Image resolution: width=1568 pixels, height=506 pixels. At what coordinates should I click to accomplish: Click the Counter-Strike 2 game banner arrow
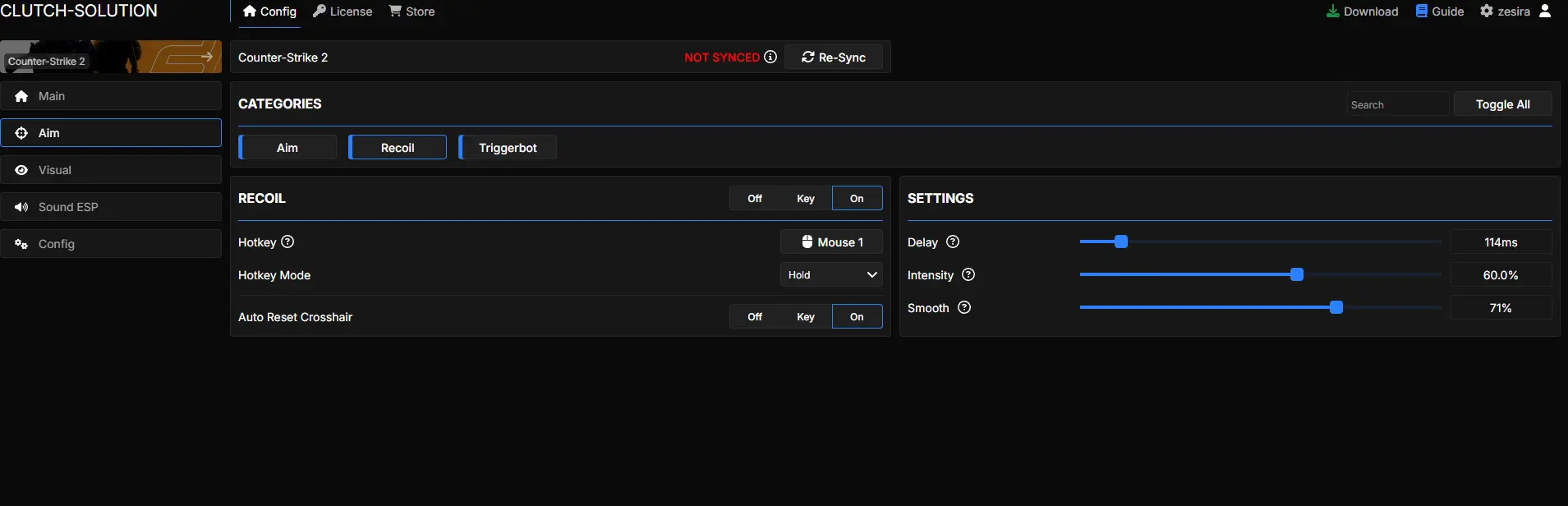coord(206,57)
